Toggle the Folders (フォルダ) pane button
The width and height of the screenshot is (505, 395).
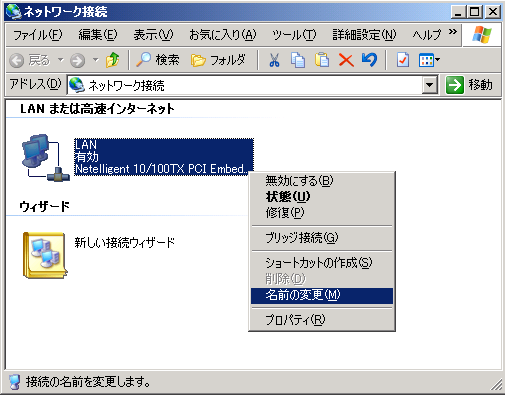pos(219,60)
